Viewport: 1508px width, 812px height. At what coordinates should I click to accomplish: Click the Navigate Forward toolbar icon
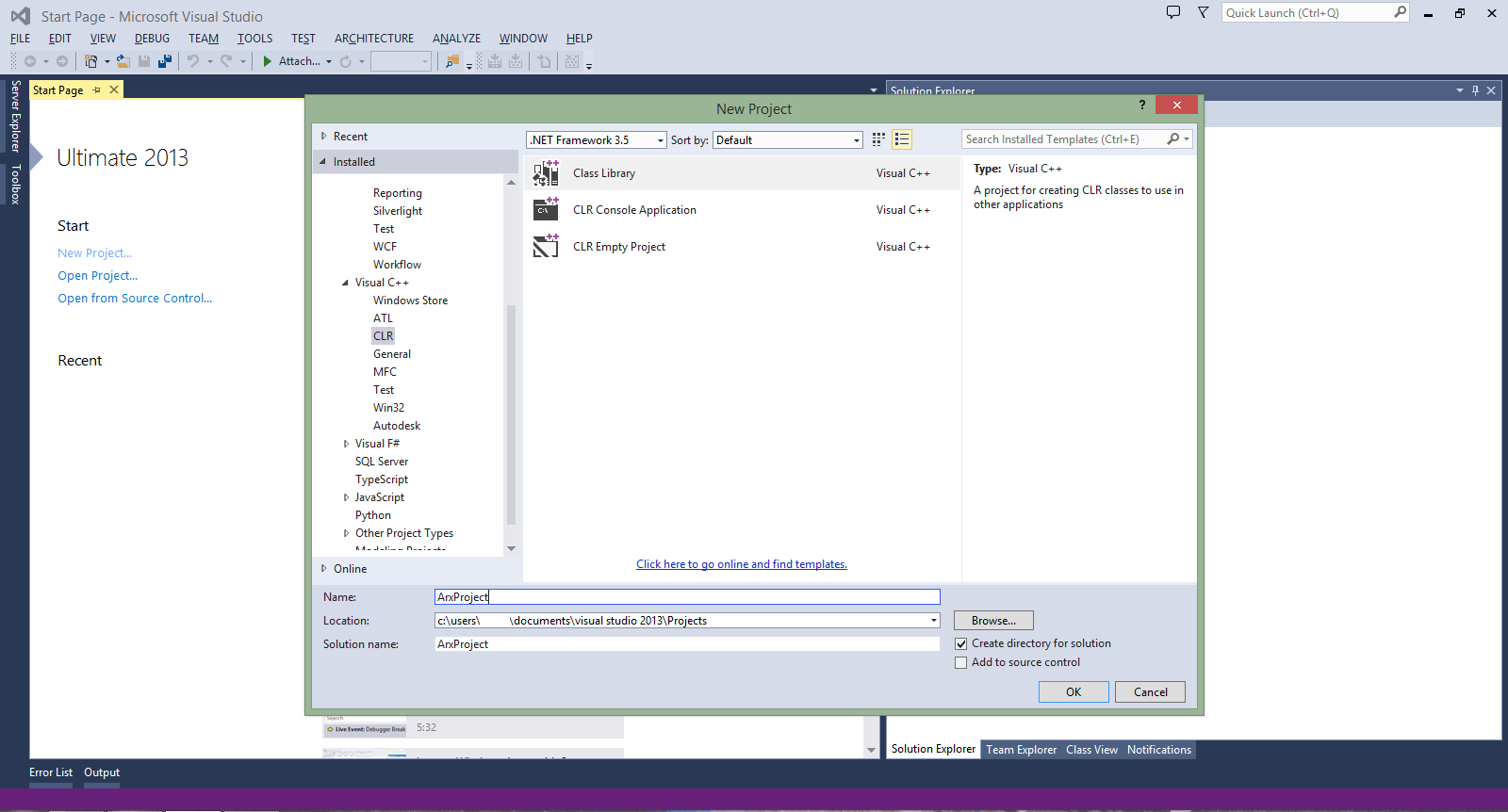click(62, 61)
